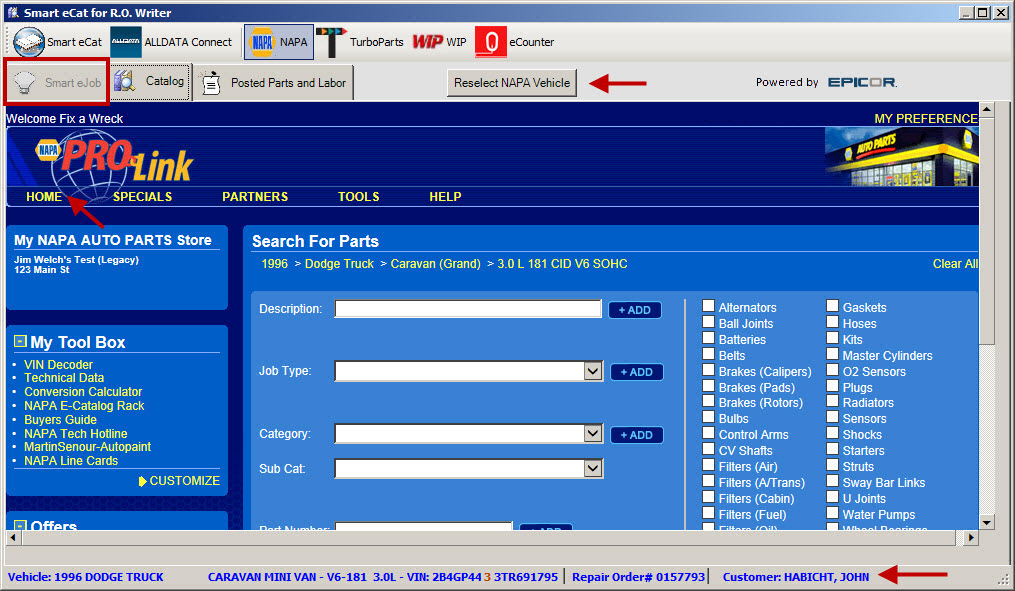This screenshot has width=1015, height=591.
Task: Open the SPECIALS menu
Action: (142, 197)
